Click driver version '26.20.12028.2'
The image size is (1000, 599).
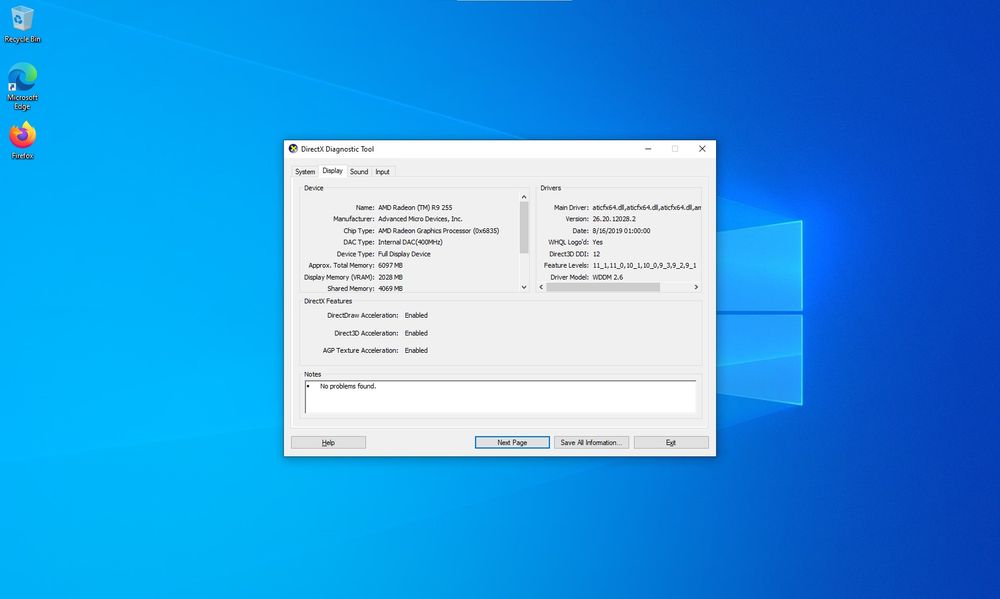pos(614,219)
